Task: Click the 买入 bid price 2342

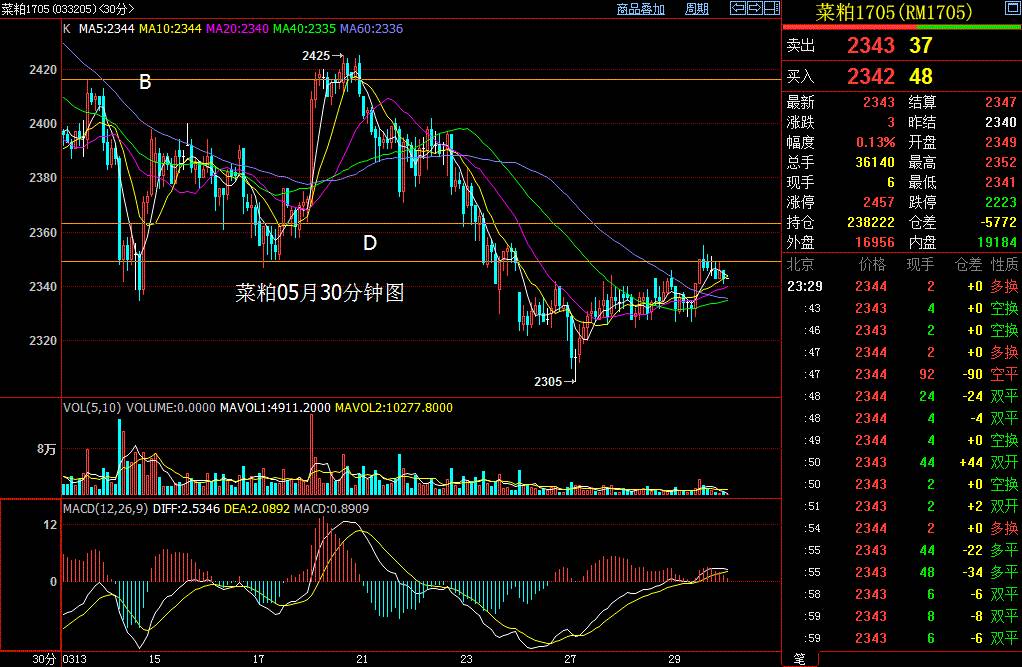Action: [871, 76]
